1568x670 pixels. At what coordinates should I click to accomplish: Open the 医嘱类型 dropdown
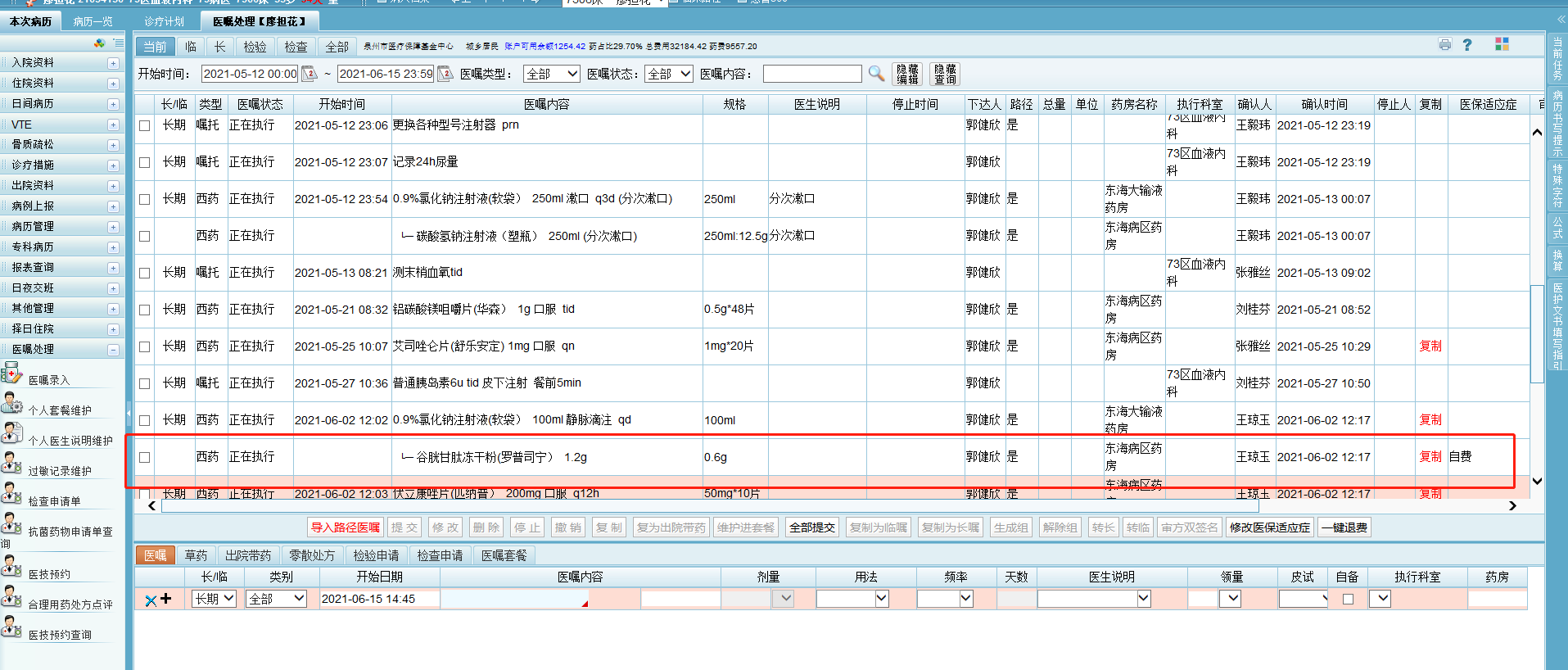point(551,74)
